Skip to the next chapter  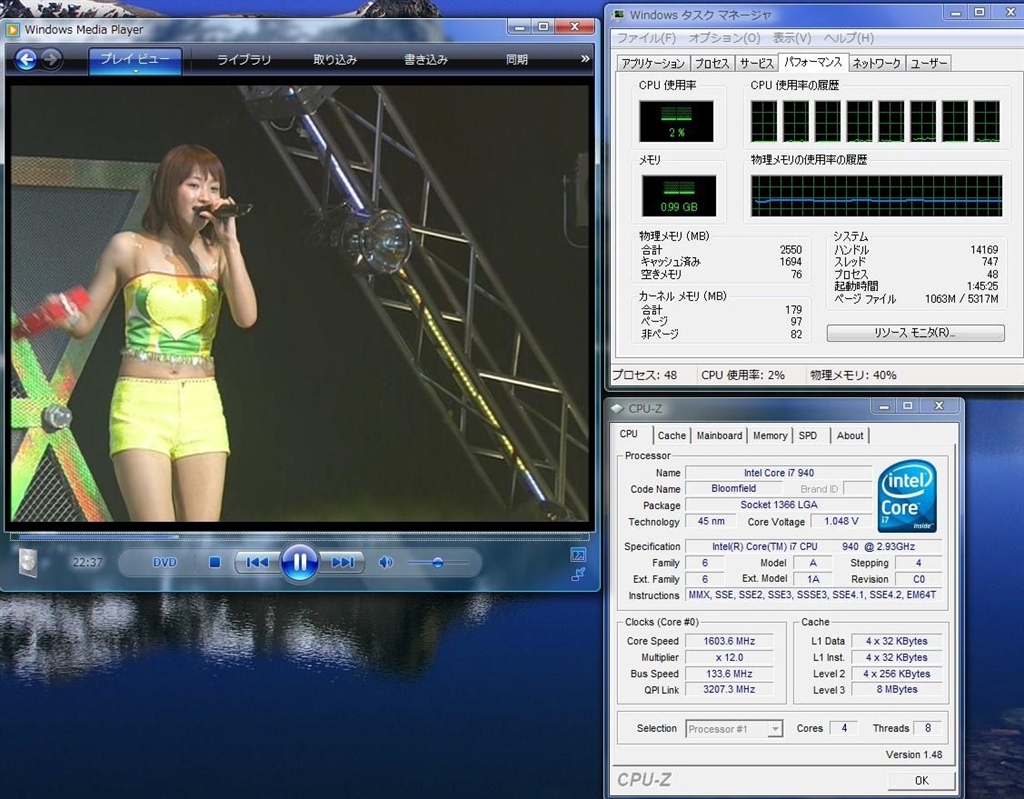(x=343, y=562)
